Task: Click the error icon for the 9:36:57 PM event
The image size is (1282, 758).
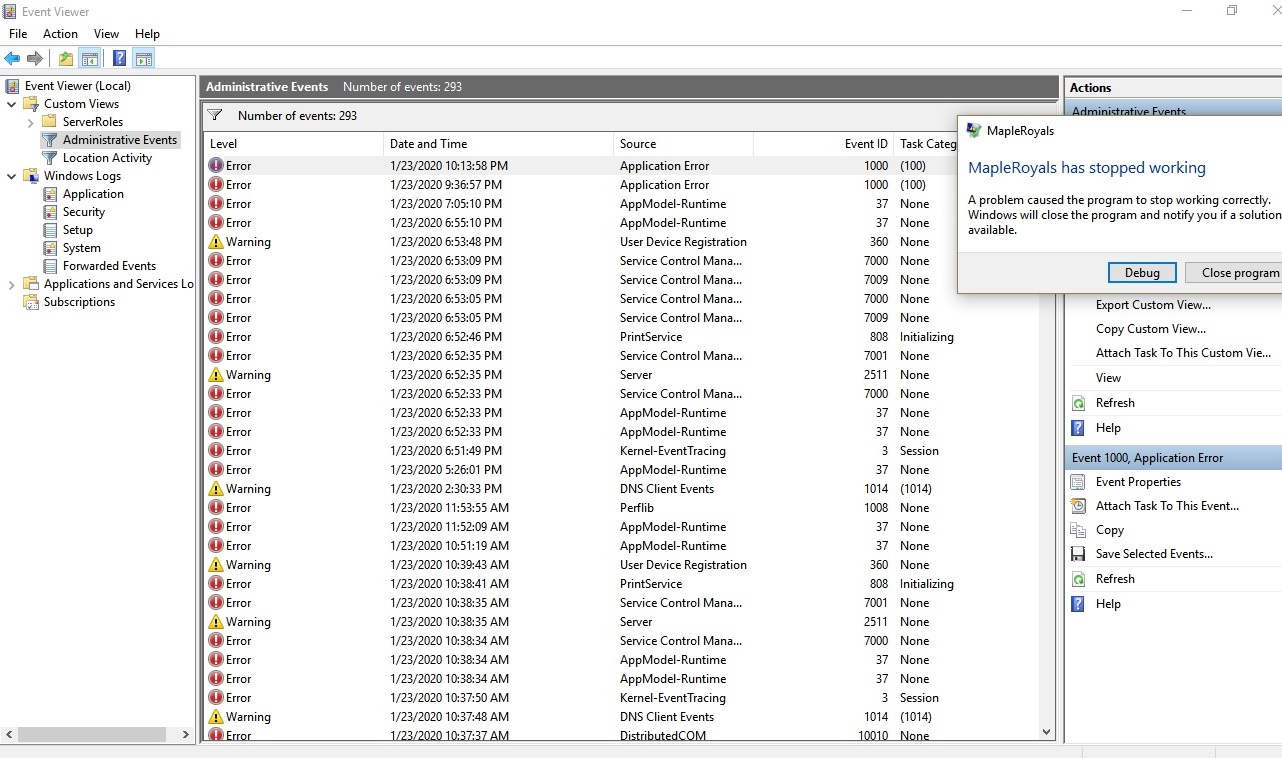Action: (216, 185)
